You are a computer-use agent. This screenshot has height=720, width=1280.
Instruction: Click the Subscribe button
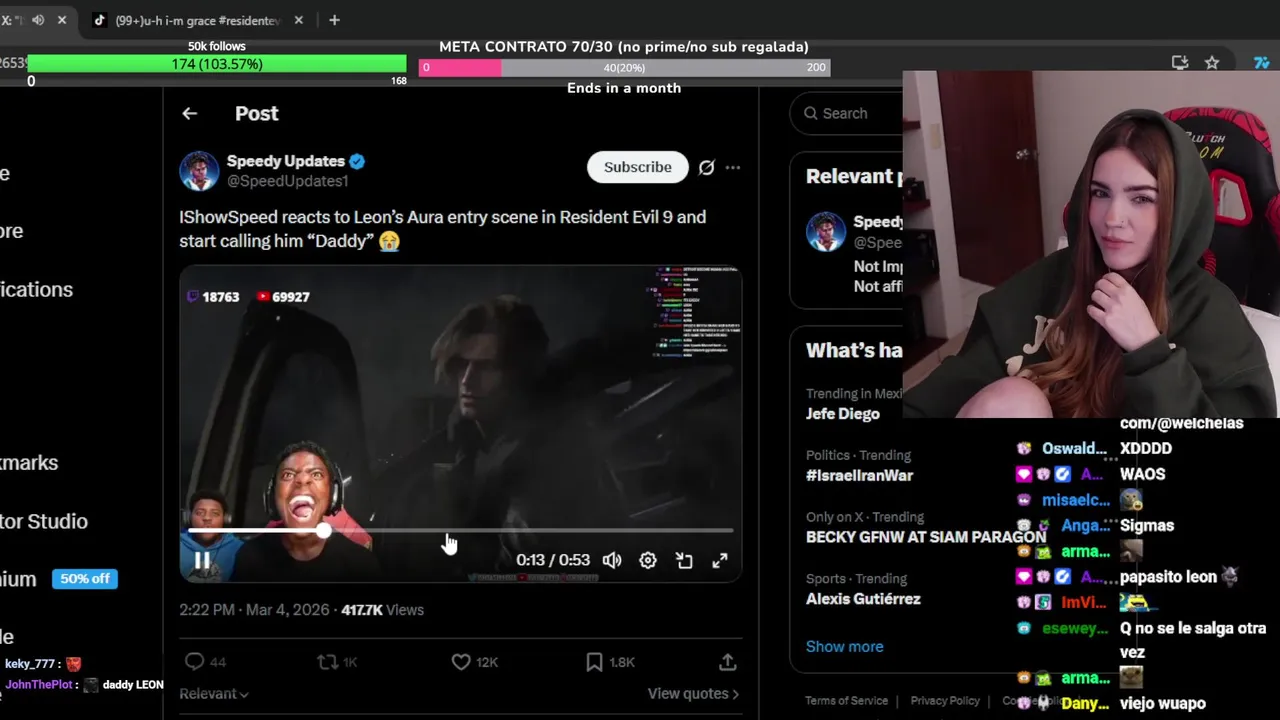coord(637,167)
